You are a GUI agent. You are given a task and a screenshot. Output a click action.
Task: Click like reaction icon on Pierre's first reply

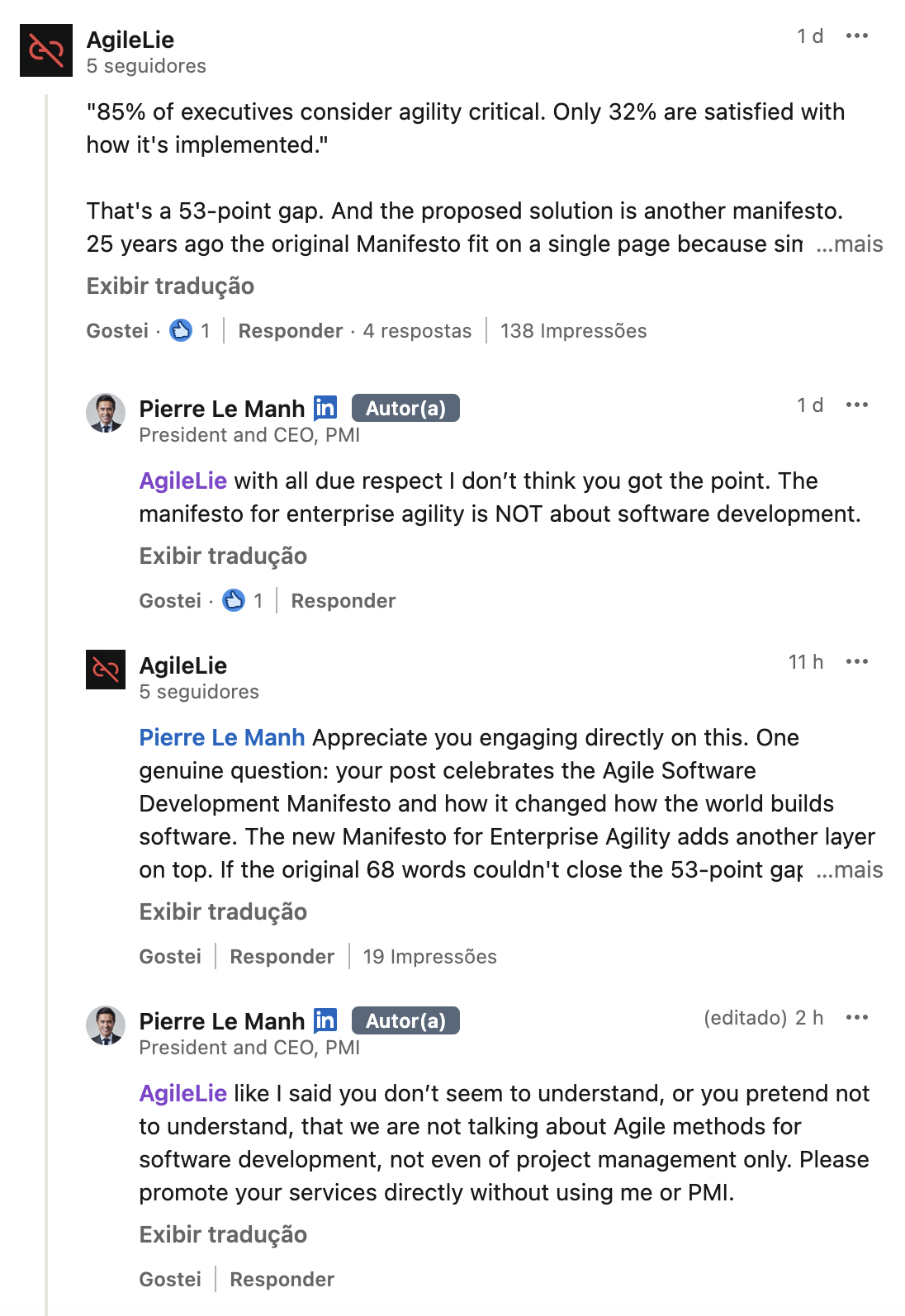tap(234, 600)
